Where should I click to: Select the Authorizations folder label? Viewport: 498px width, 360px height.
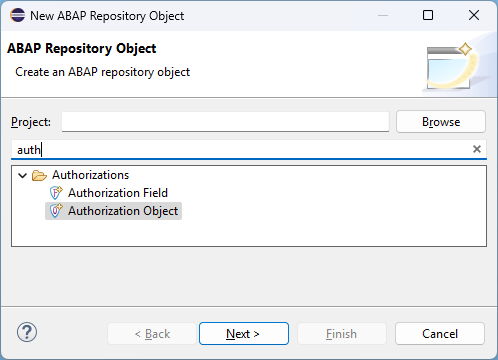(90, 175)
